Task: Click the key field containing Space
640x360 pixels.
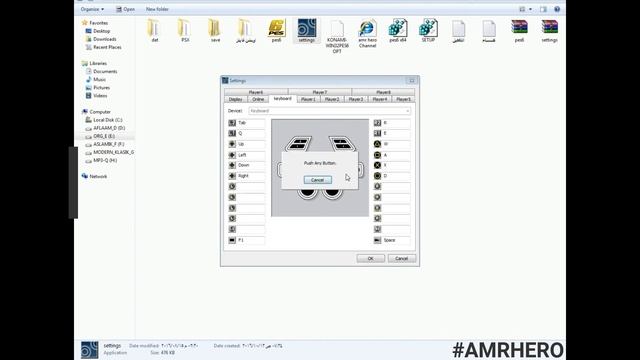Action: 396,240
